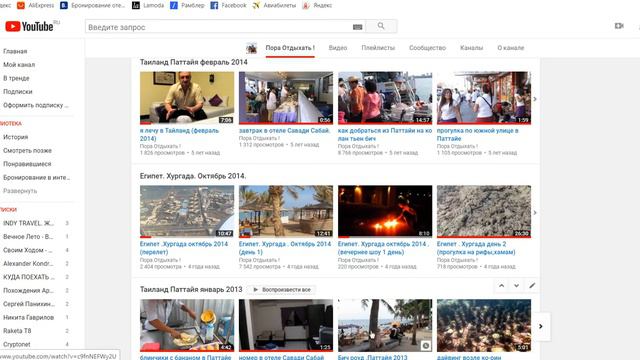640x360 pixels.
Task: Open Мой канал in sidebar
Action: tap(19, 64)
